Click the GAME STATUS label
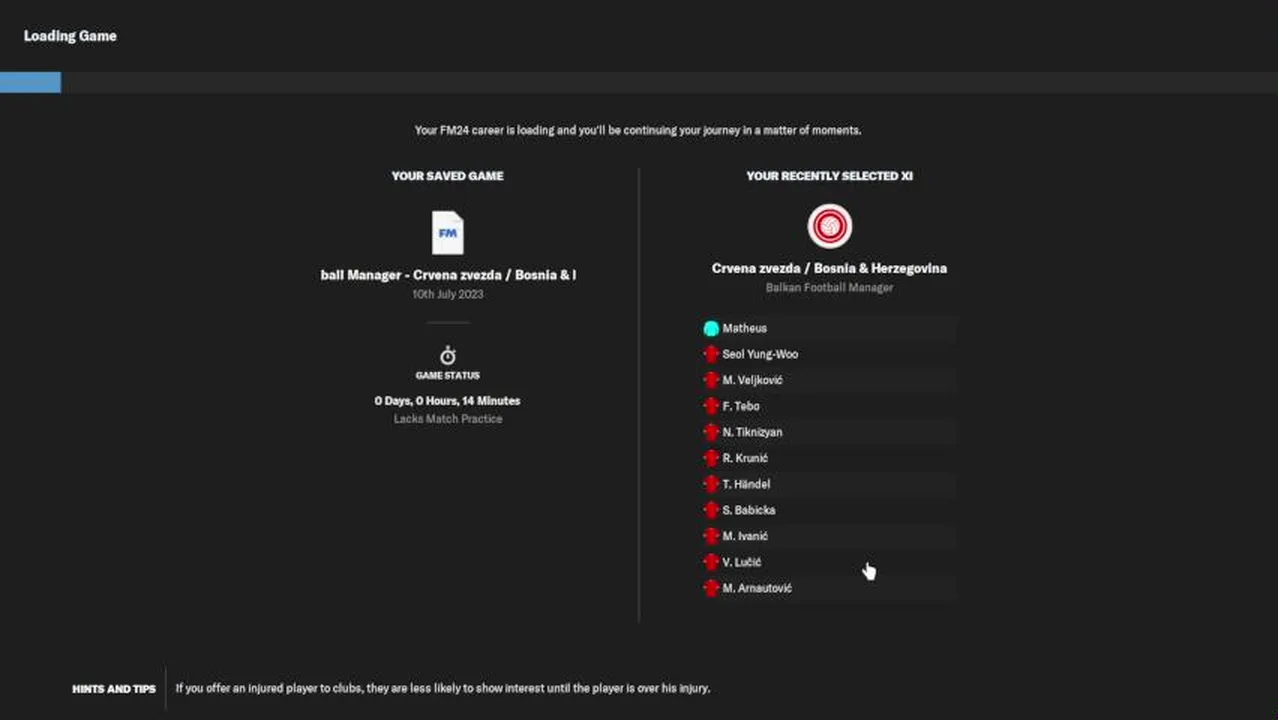 [448, 376]
